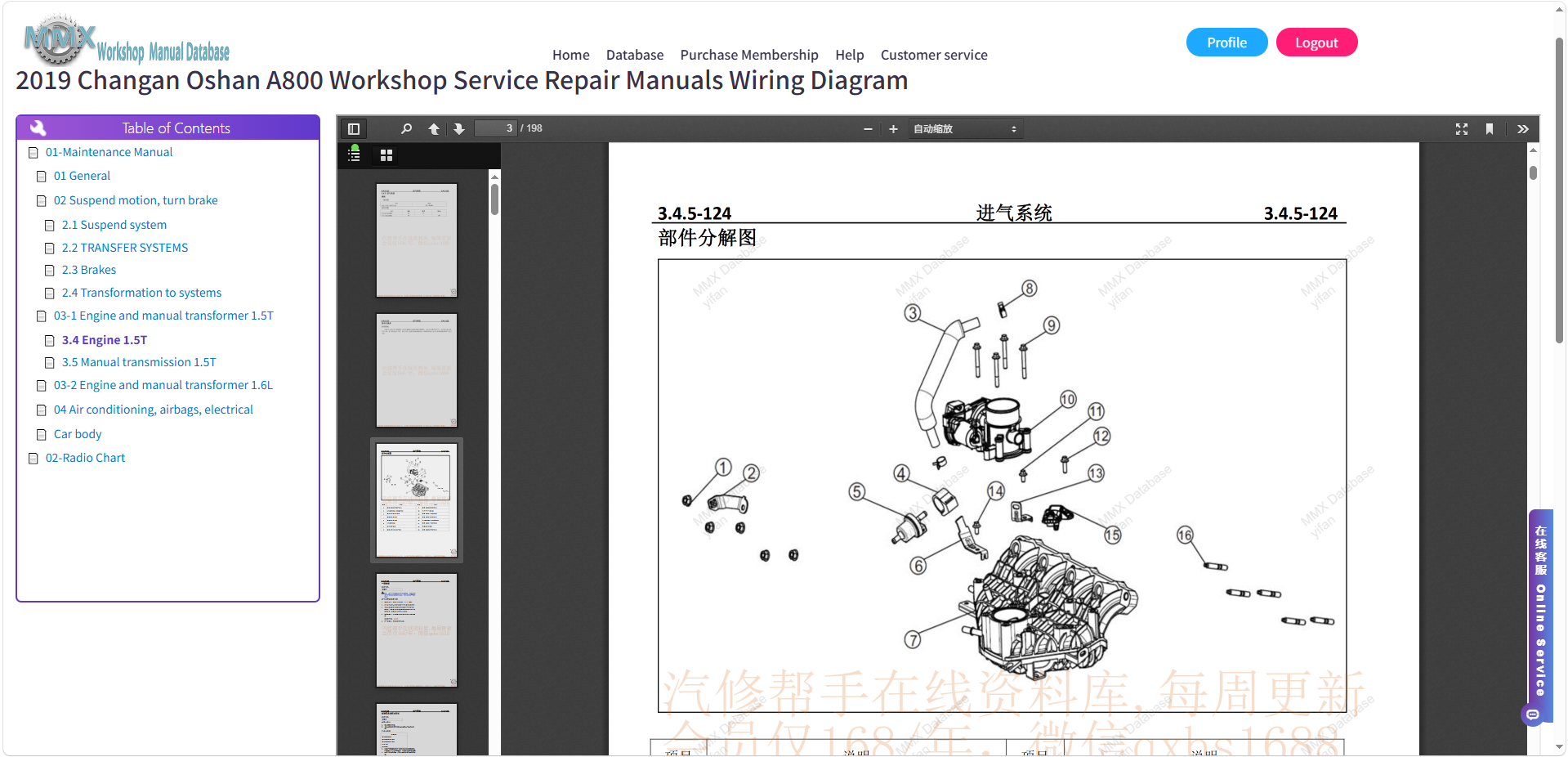Zoom out the PDF document
Viewport: 1568px width, 757px height.
[868, 129]
